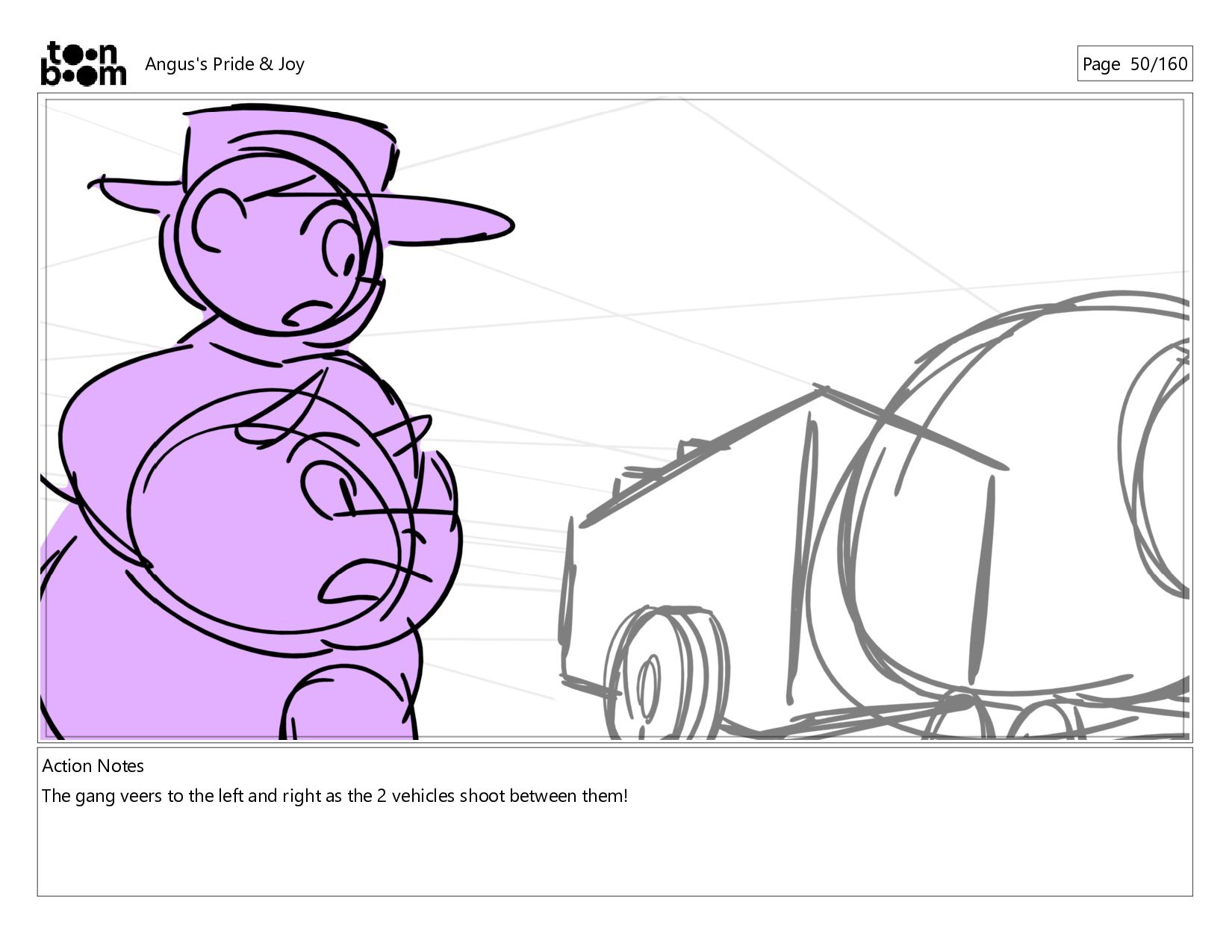Click the storyboard panel drawing
The height and width of the screenshot is (952, 1232).
615,418
